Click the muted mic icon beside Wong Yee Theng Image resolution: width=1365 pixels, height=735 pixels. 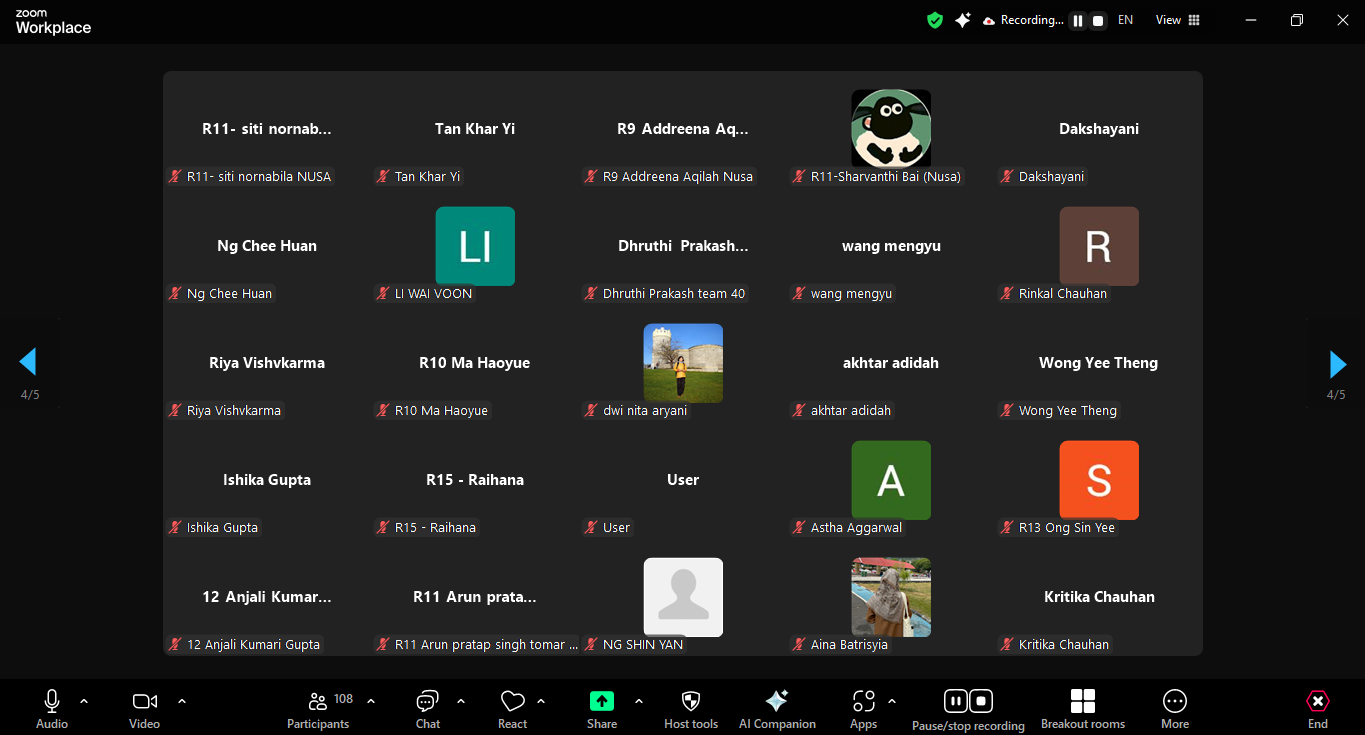(1007, 410)
